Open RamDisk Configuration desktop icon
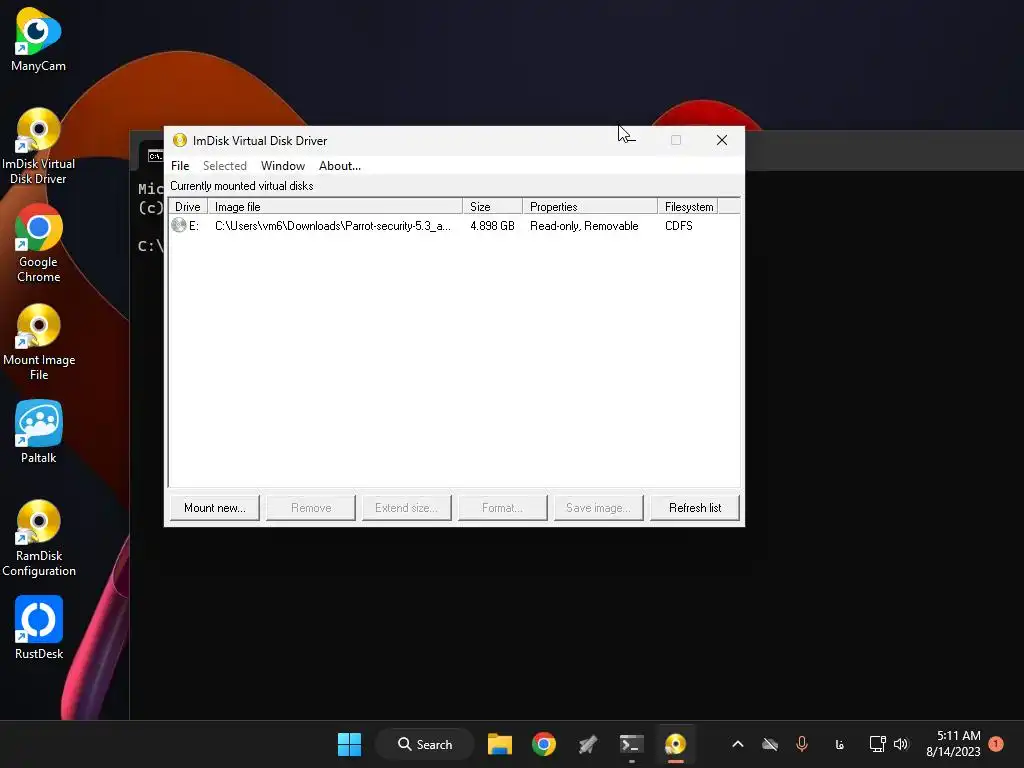1024x768 pixels. coord(39,538)
